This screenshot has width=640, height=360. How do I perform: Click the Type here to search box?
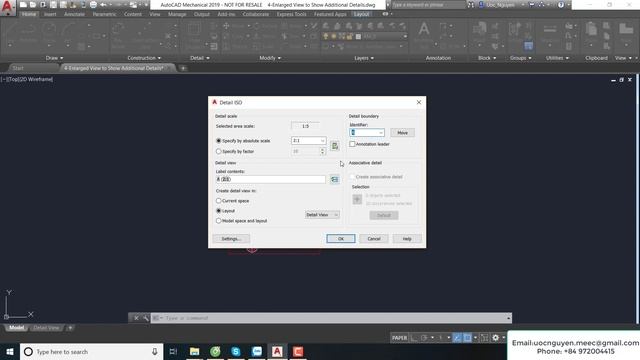tap(91, 351)
